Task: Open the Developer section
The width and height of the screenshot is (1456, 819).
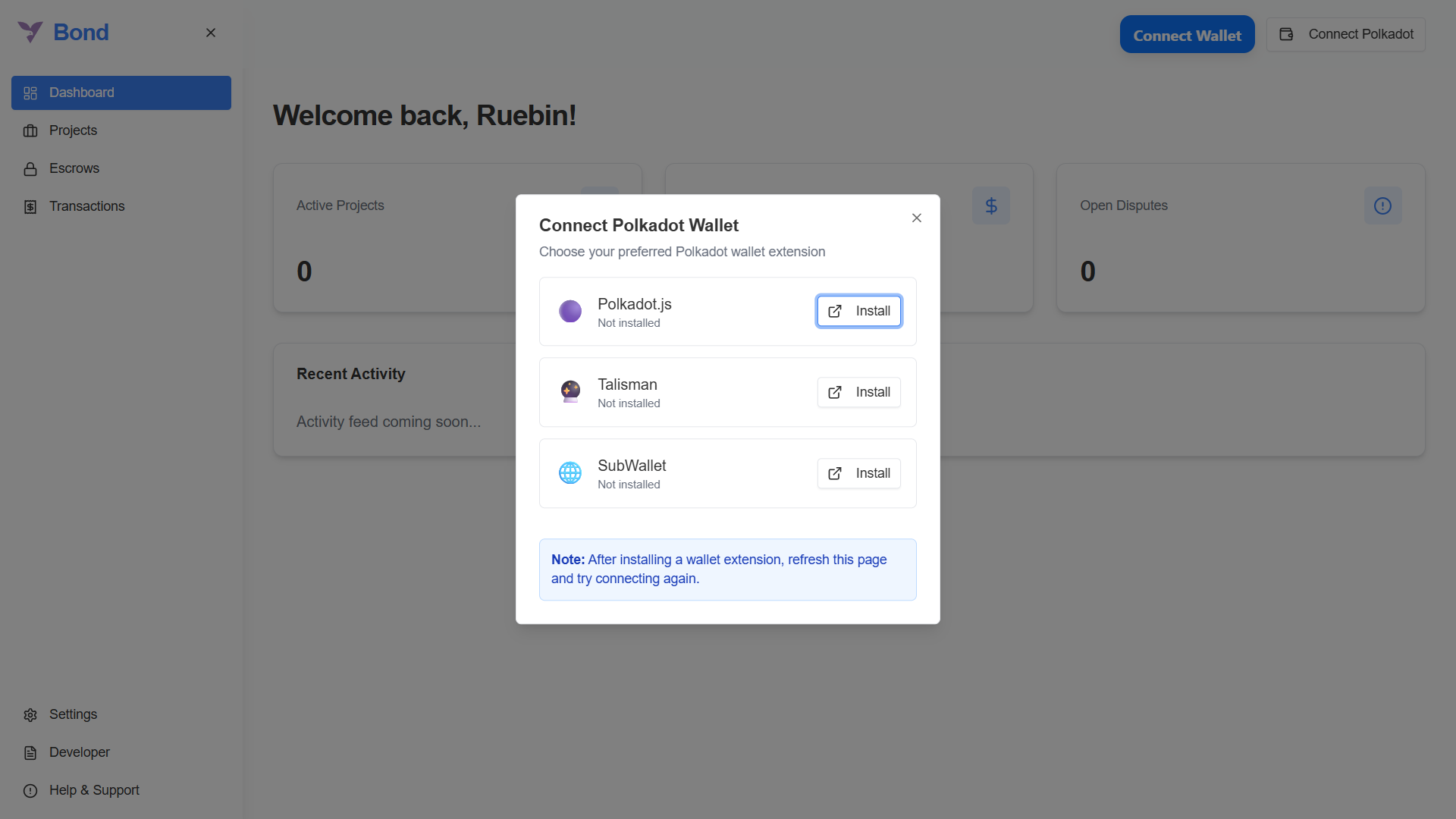Action: tap(121, 752)
